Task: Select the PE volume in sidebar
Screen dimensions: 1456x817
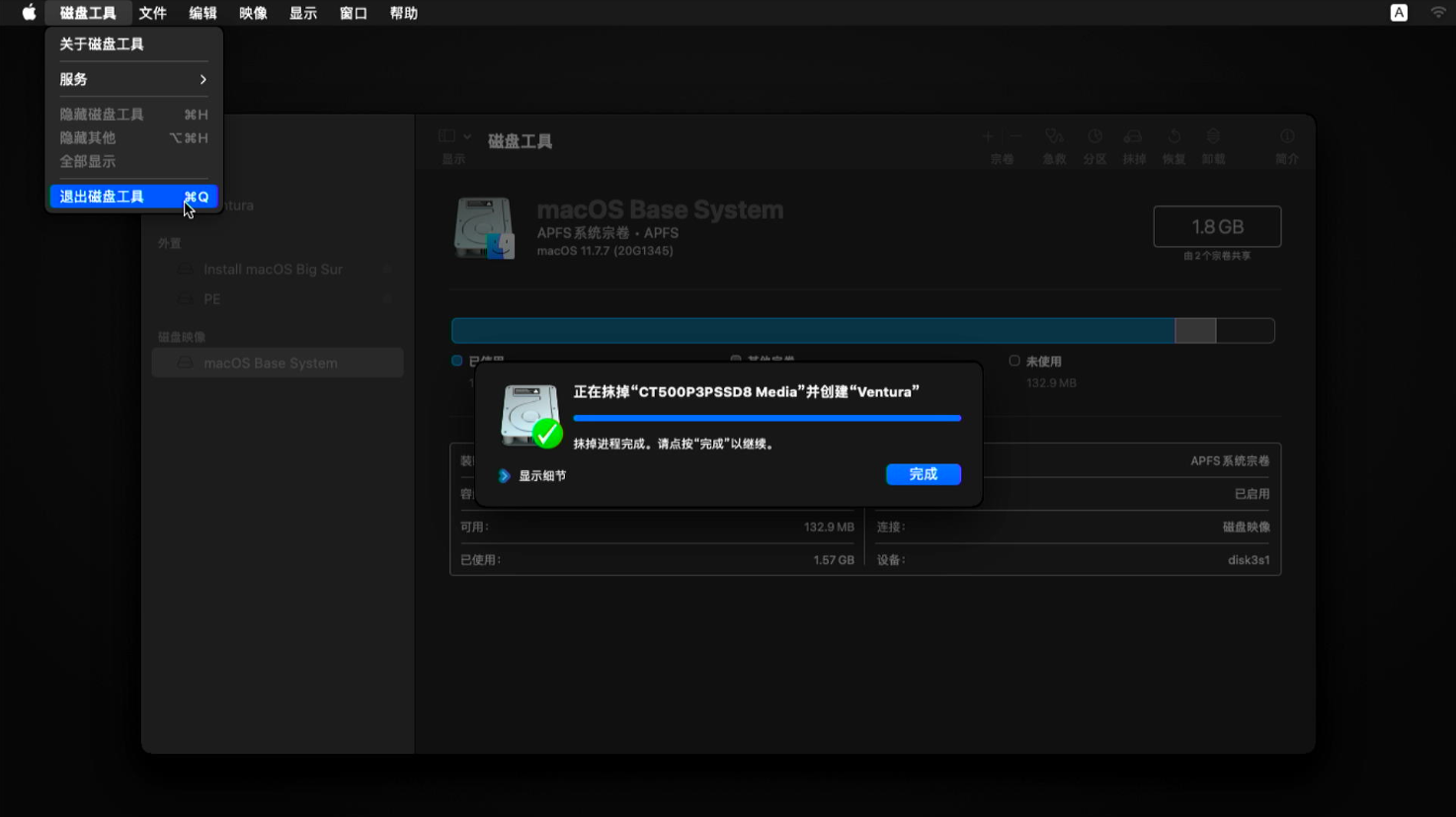Action: tap(278, 299)
